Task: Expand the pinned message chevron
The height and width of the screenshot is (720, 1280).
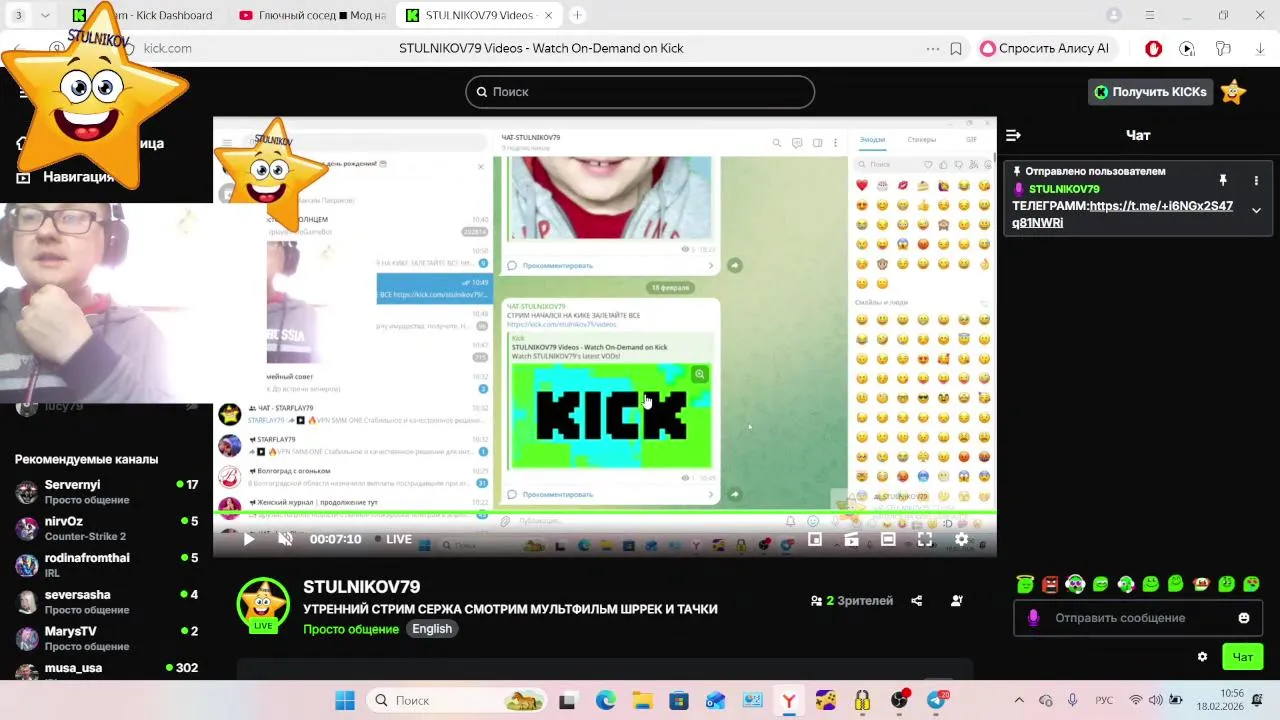Action: click(1256, 210)
